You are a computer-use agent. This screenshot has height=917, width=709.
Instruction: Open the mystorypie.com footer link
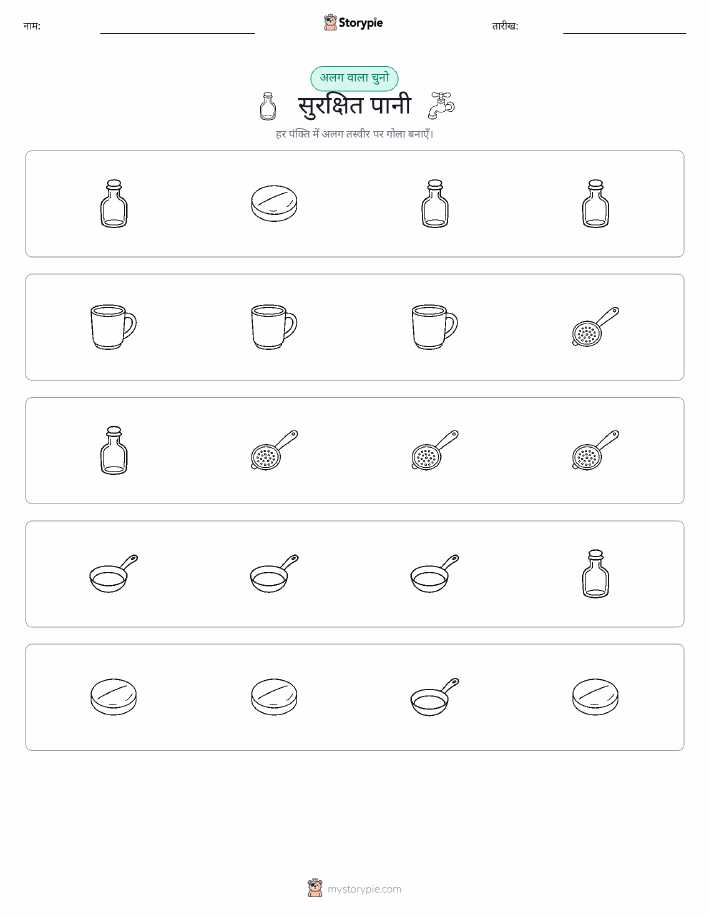354,888
